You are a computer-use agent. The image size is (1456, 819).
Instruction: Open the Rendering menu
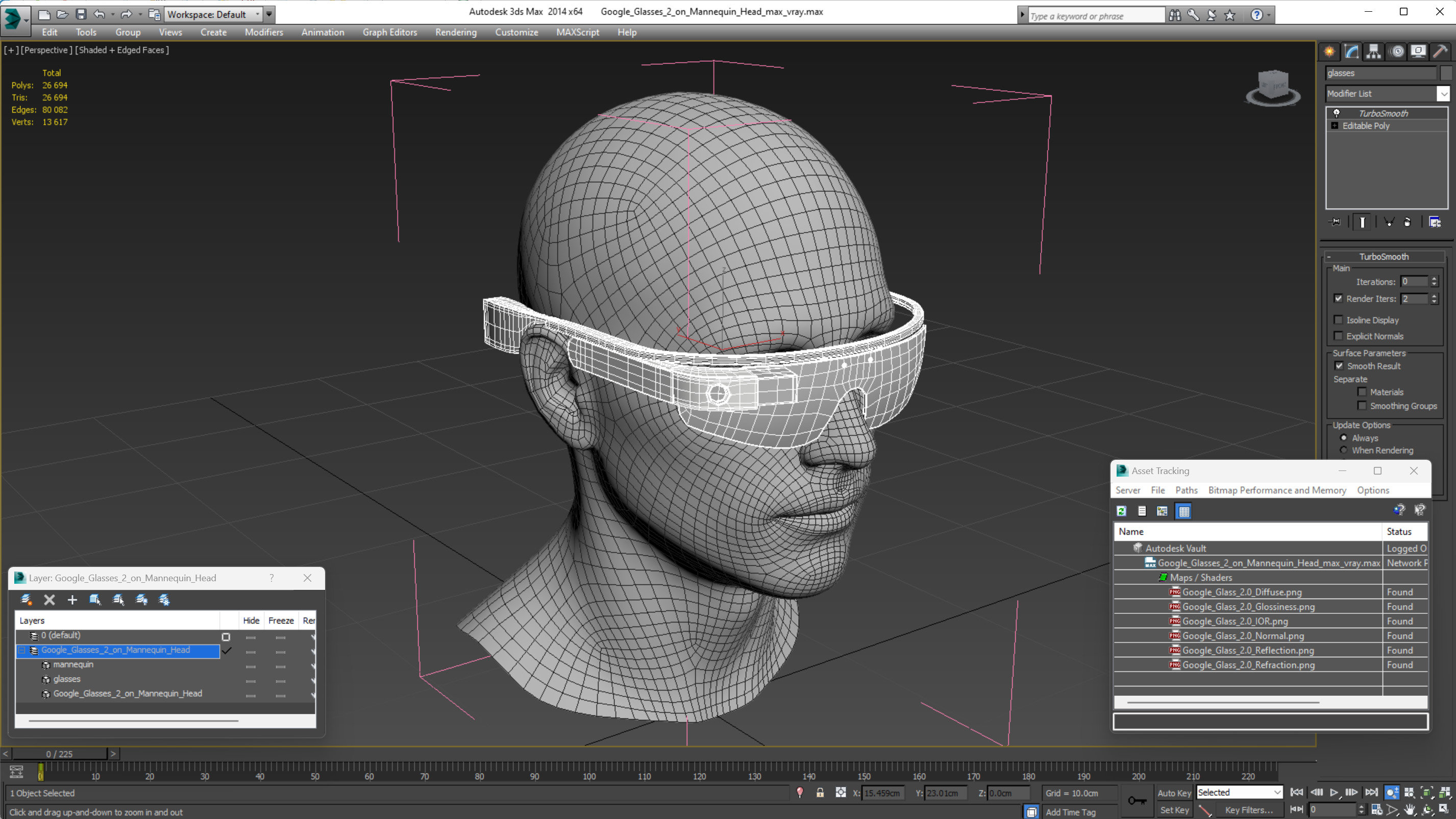456,32
